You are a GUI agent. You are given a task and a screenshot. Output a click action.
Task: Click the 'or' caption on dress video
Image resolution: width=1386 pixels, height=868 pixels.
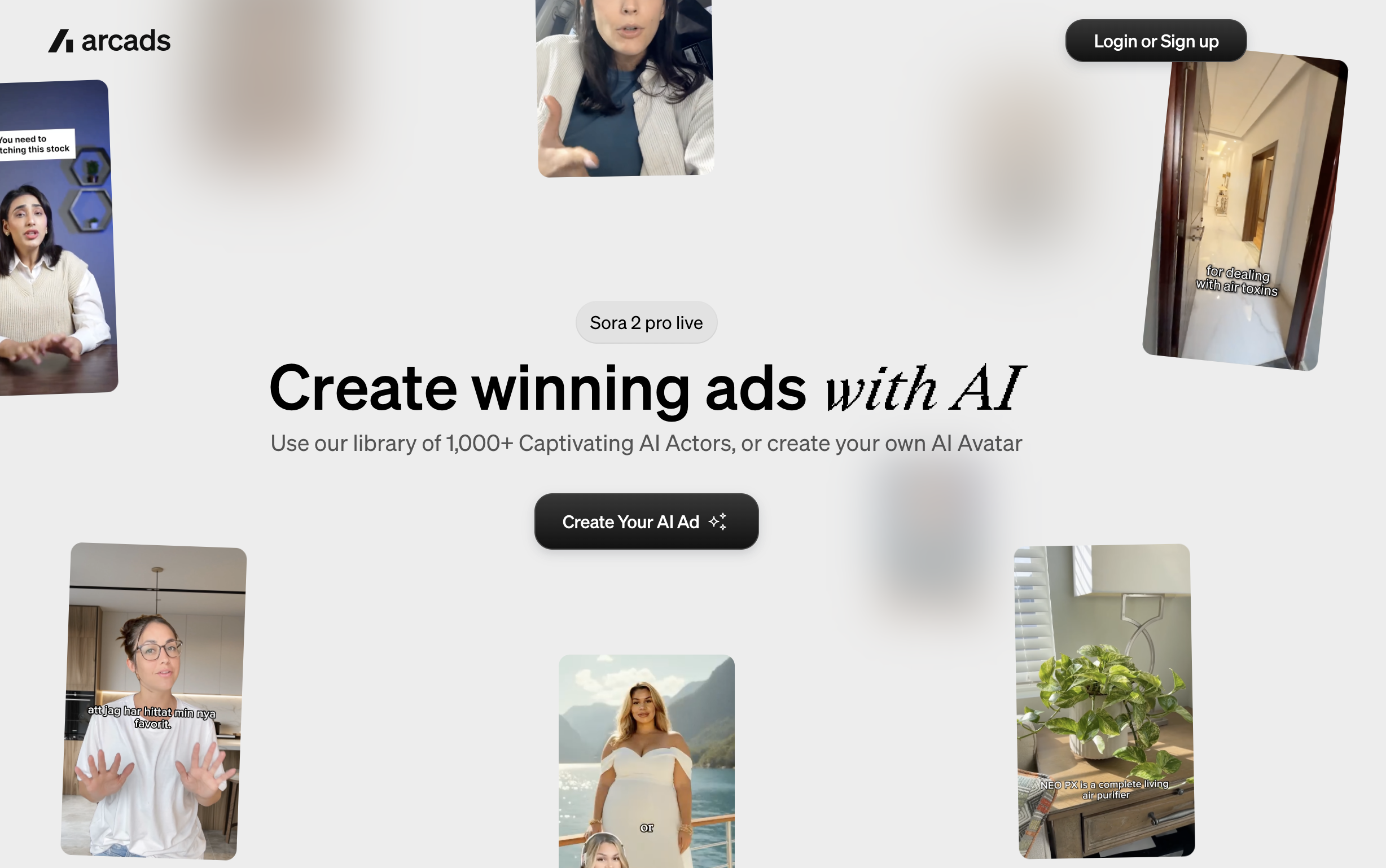click(x=647, y=828)
